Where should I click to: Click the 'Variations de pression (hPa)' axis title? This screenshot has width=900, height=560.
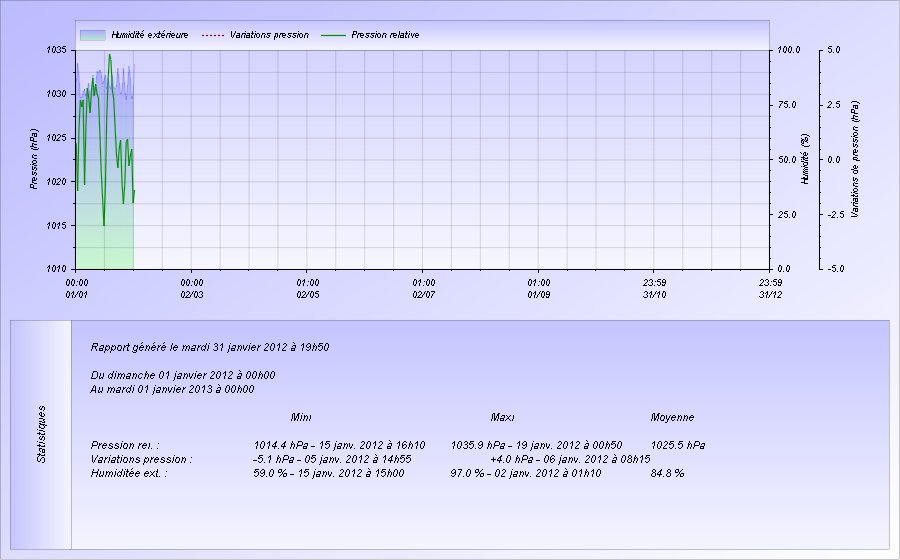coord(855,159)
